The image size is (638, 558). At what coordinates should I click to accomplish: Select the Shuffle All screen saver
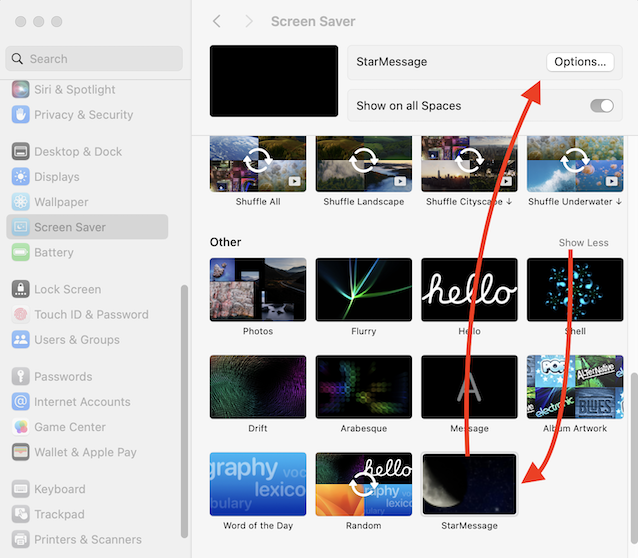coord(258,164)
